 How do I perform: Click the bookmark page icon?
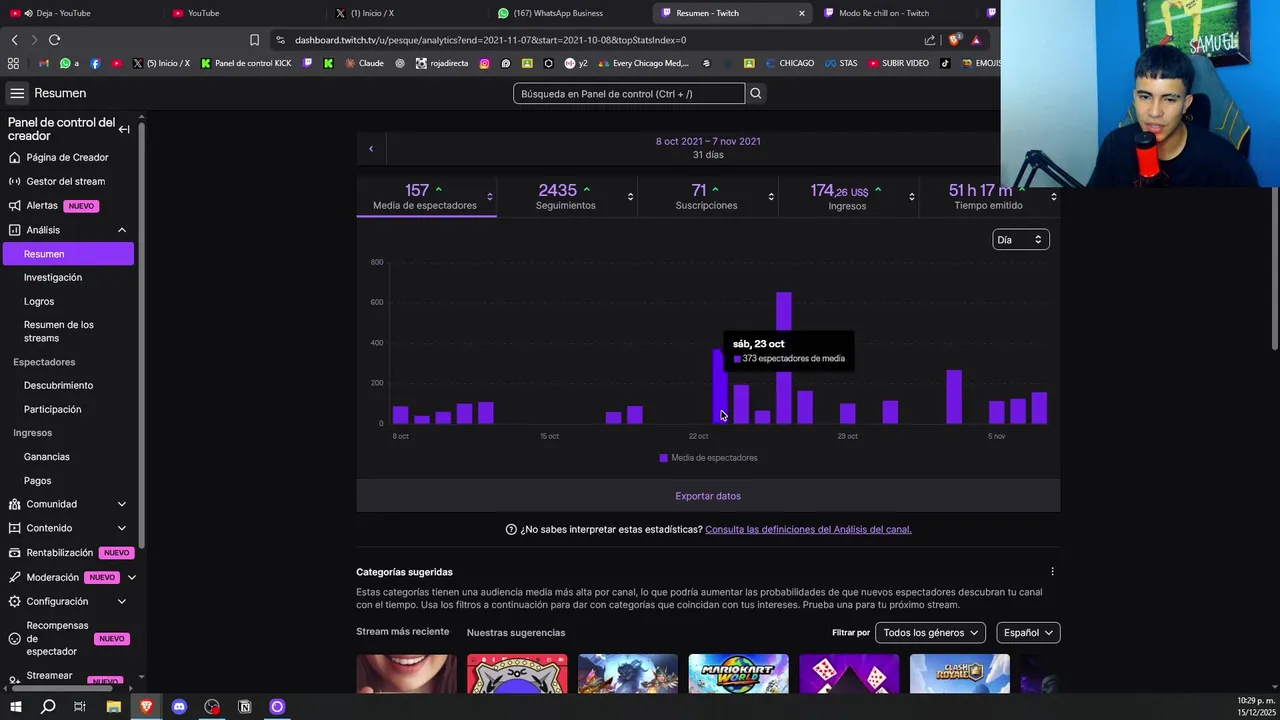(x=254, y=40)
